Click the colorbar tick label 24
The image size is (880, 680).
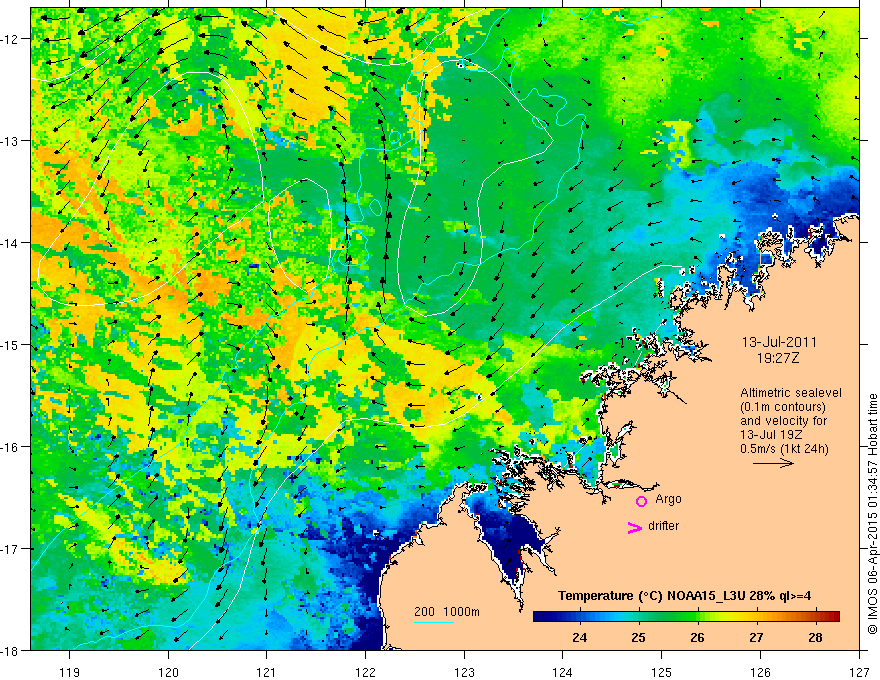[x=579, y=638]
